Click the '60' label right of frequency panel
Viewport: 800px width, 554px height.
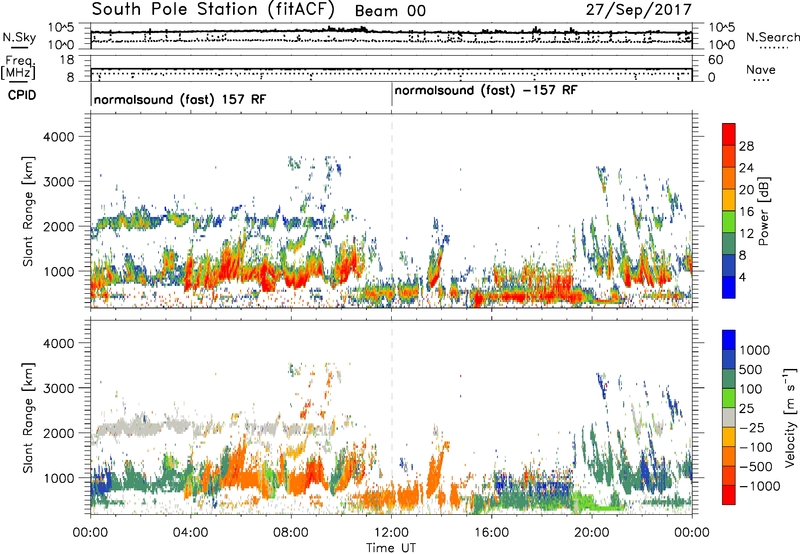[715, 60]
